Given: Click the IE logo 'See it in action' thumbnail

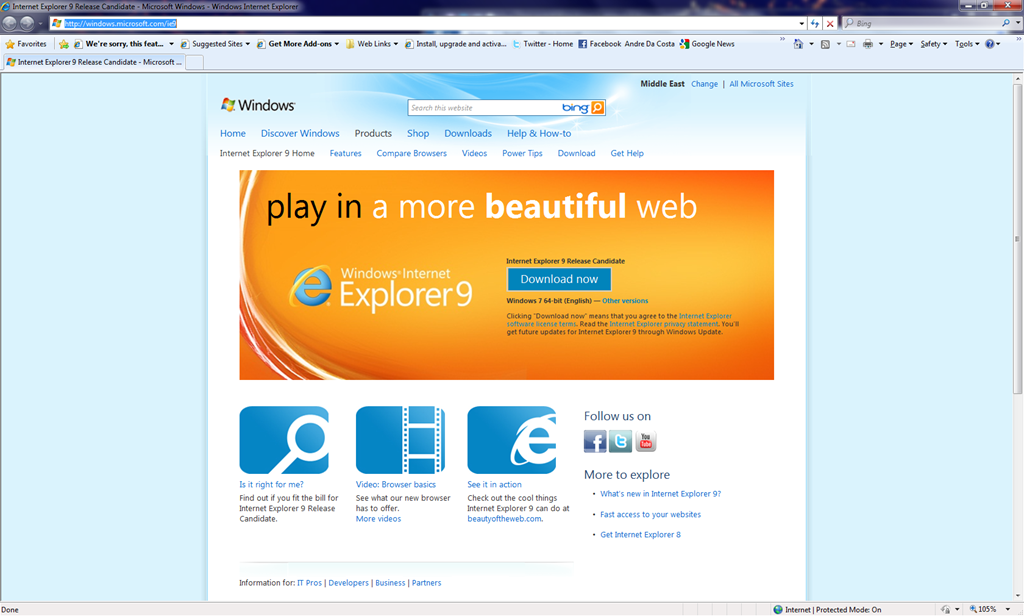Looking at the screenshot, I should 512,440.
